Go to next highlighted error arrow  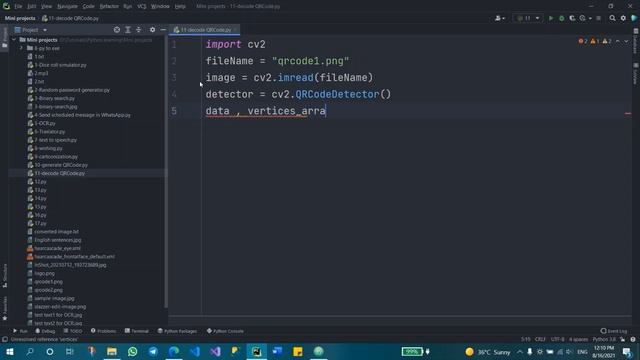[626, 41]
